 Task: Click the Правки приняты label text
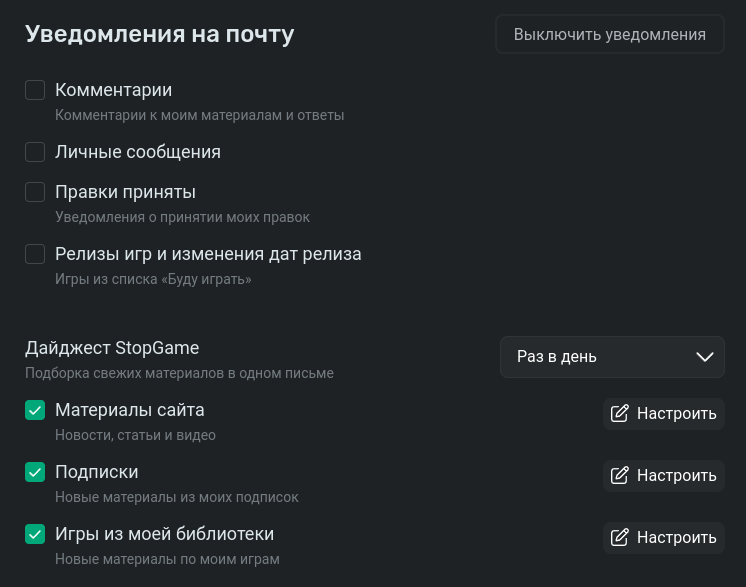coord(125,192)
